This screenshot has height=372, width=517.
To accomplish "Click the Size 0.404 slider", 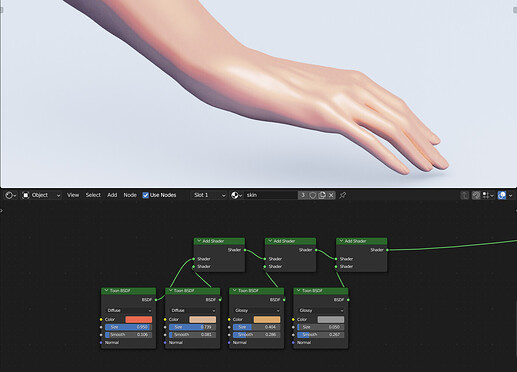I will coord(257,327).
